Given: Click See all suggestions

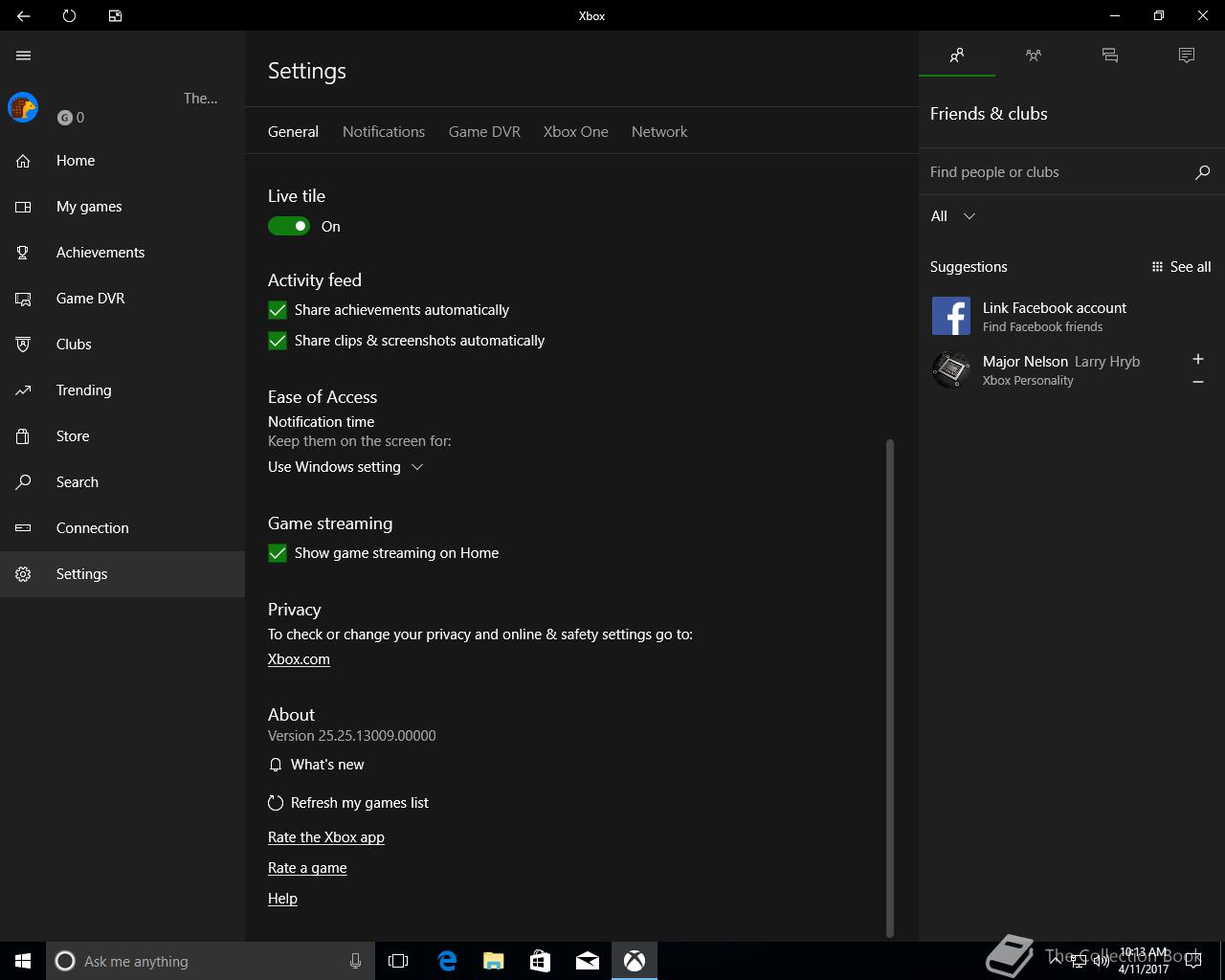Looking at the screenshot, I should point(1181,267).
